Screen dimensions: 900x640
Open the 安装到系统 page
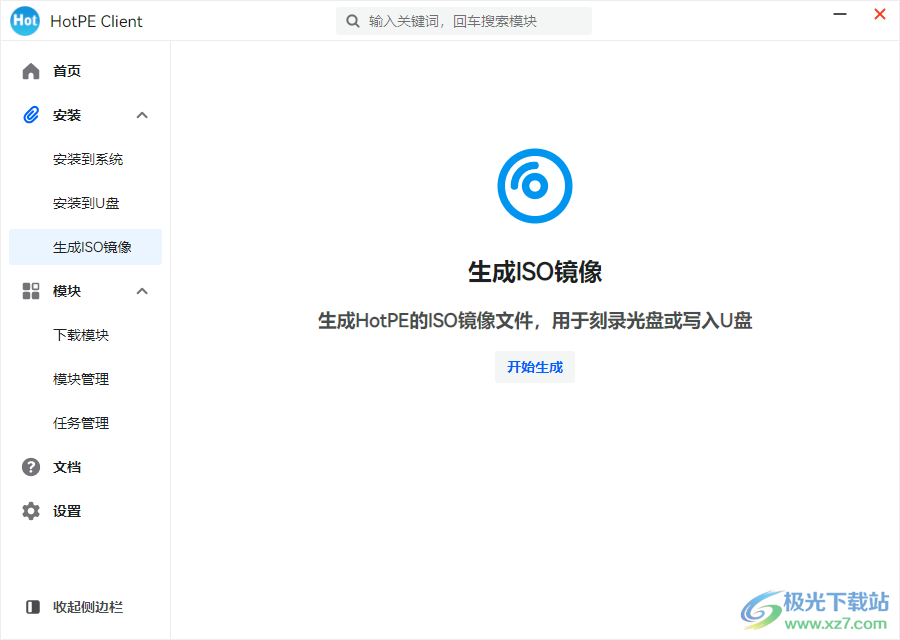click(x=88, y=159)
